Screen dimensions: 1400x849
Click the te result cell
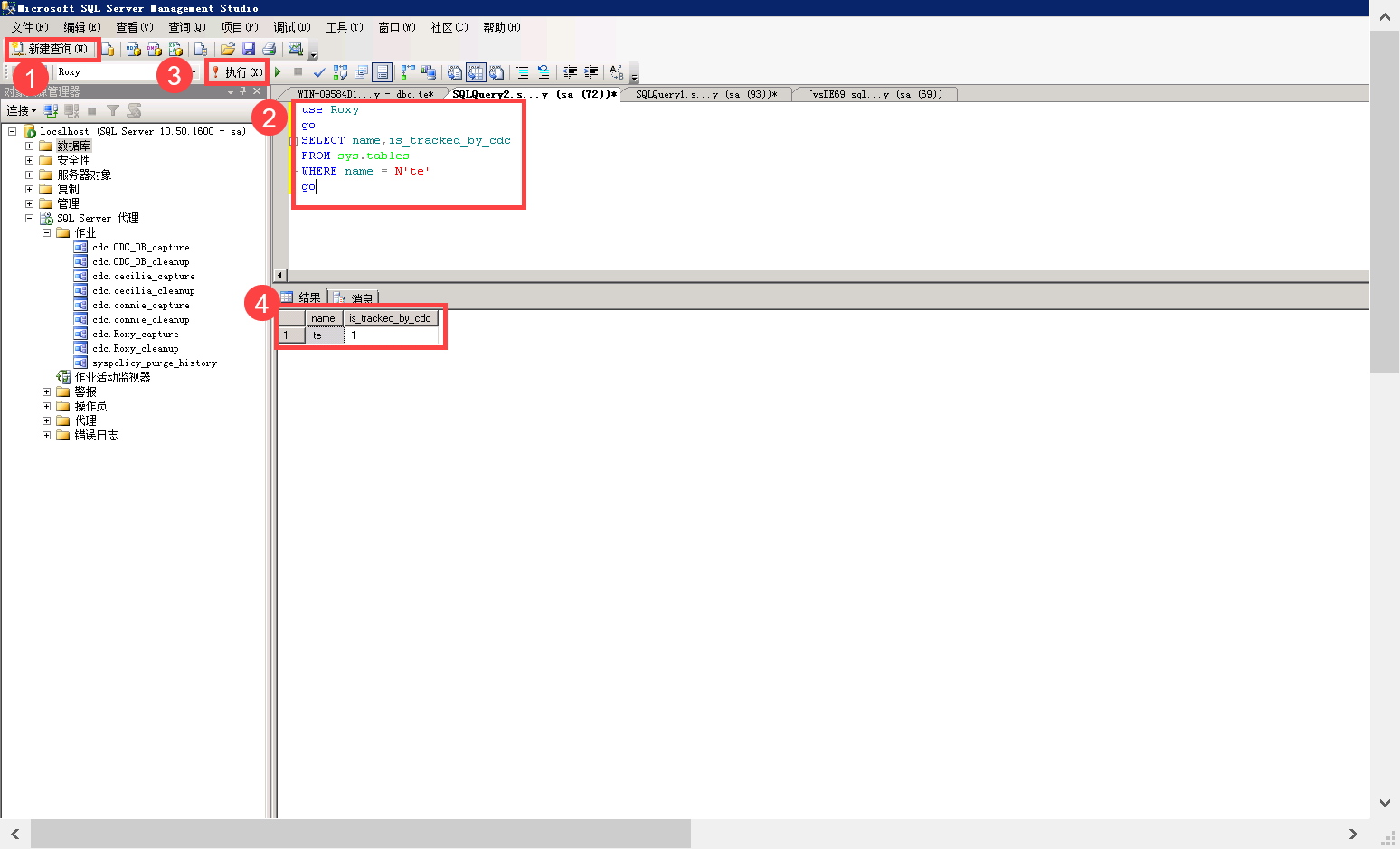(x=325, y=335)
